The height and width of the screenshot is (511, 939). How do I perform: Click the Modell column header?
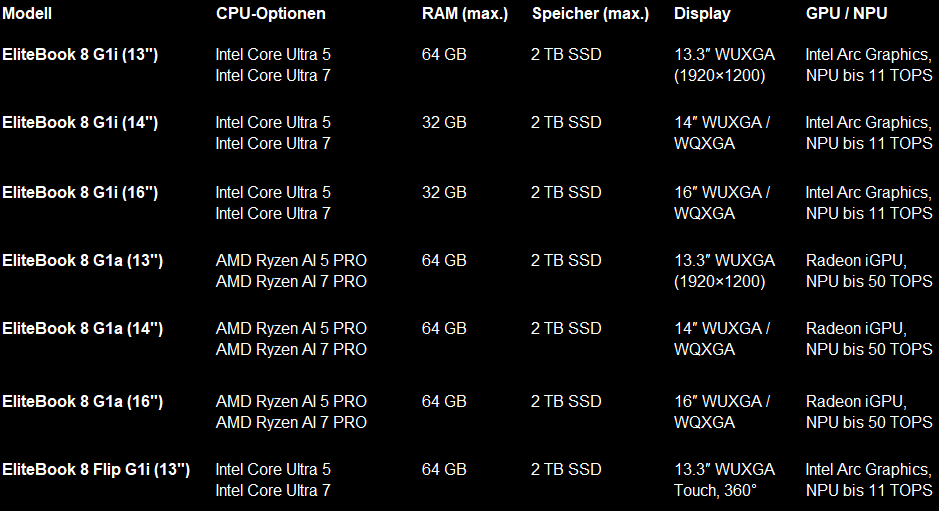click(27, 14)
